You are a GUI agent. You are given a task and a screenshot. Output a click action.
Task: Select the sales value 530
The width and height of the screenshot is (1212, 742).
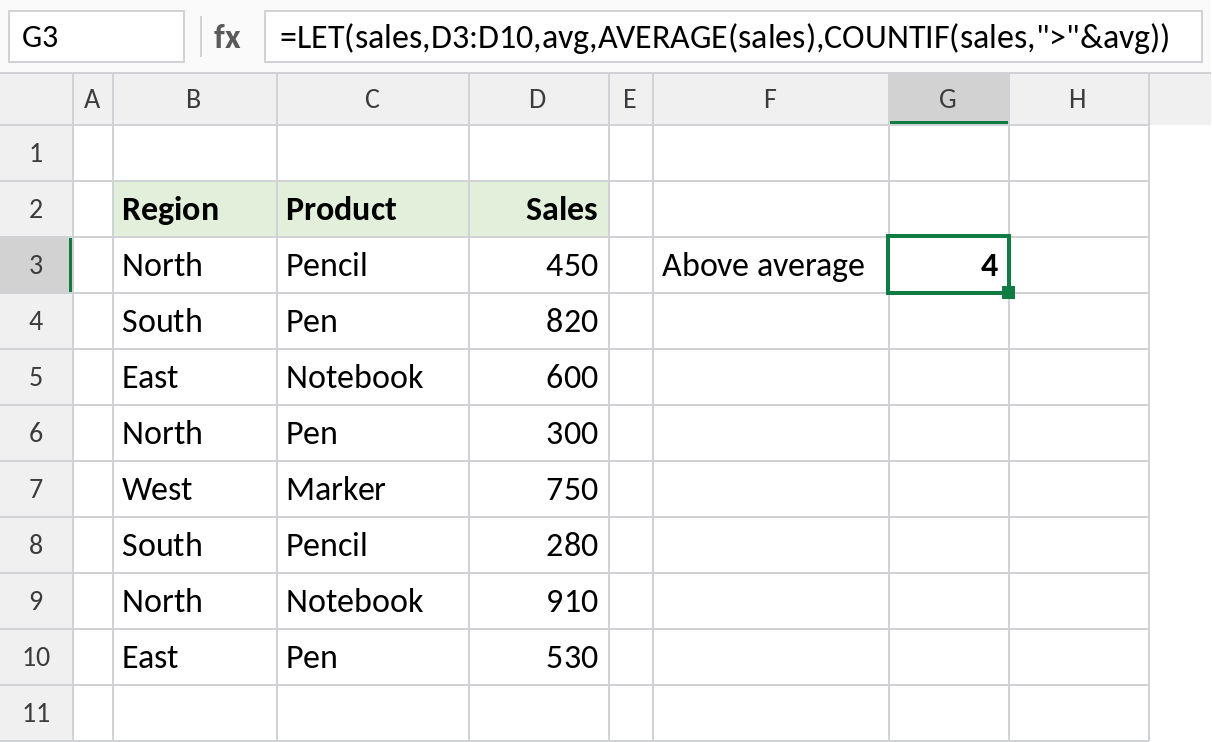tap(539, 657)
